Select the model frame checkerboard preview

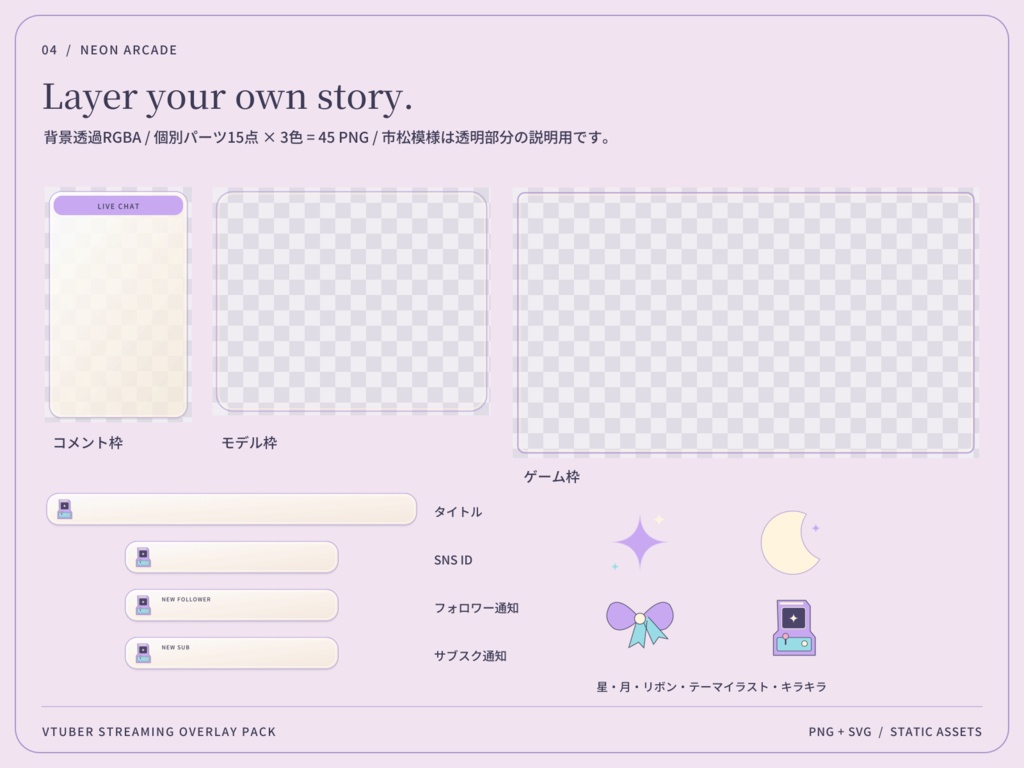[351, 301]
